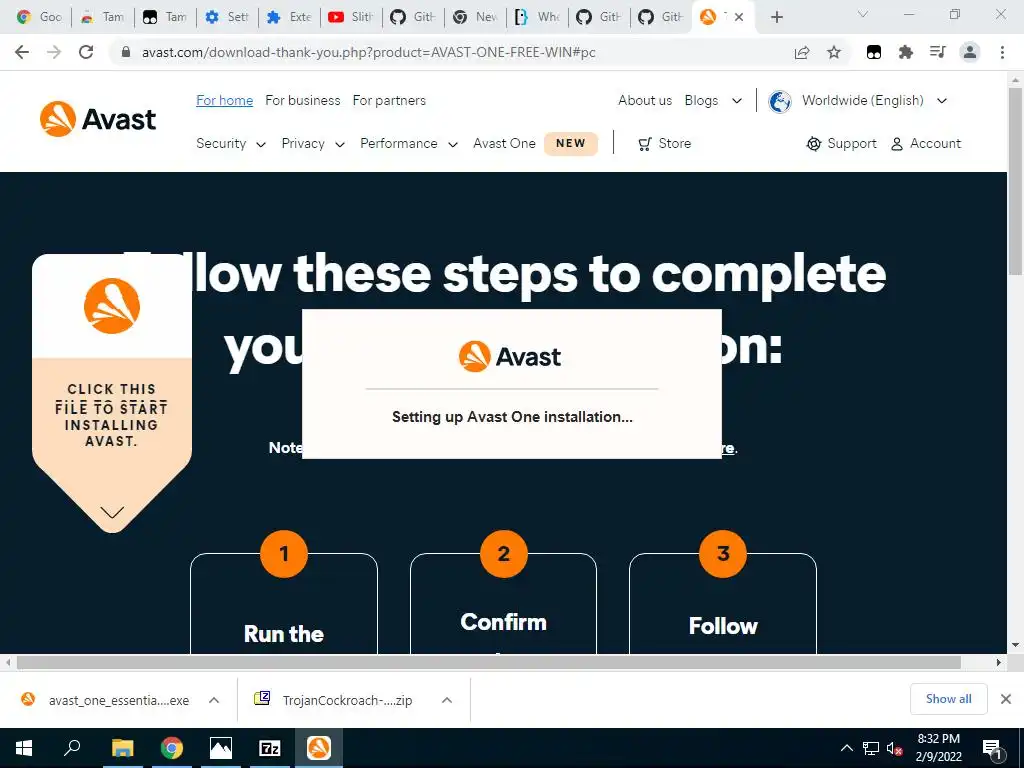This screenshot has height=768, width=1024.
Task: Click the vertical page scrollbar thumb
Action: tap(1016, 180)
